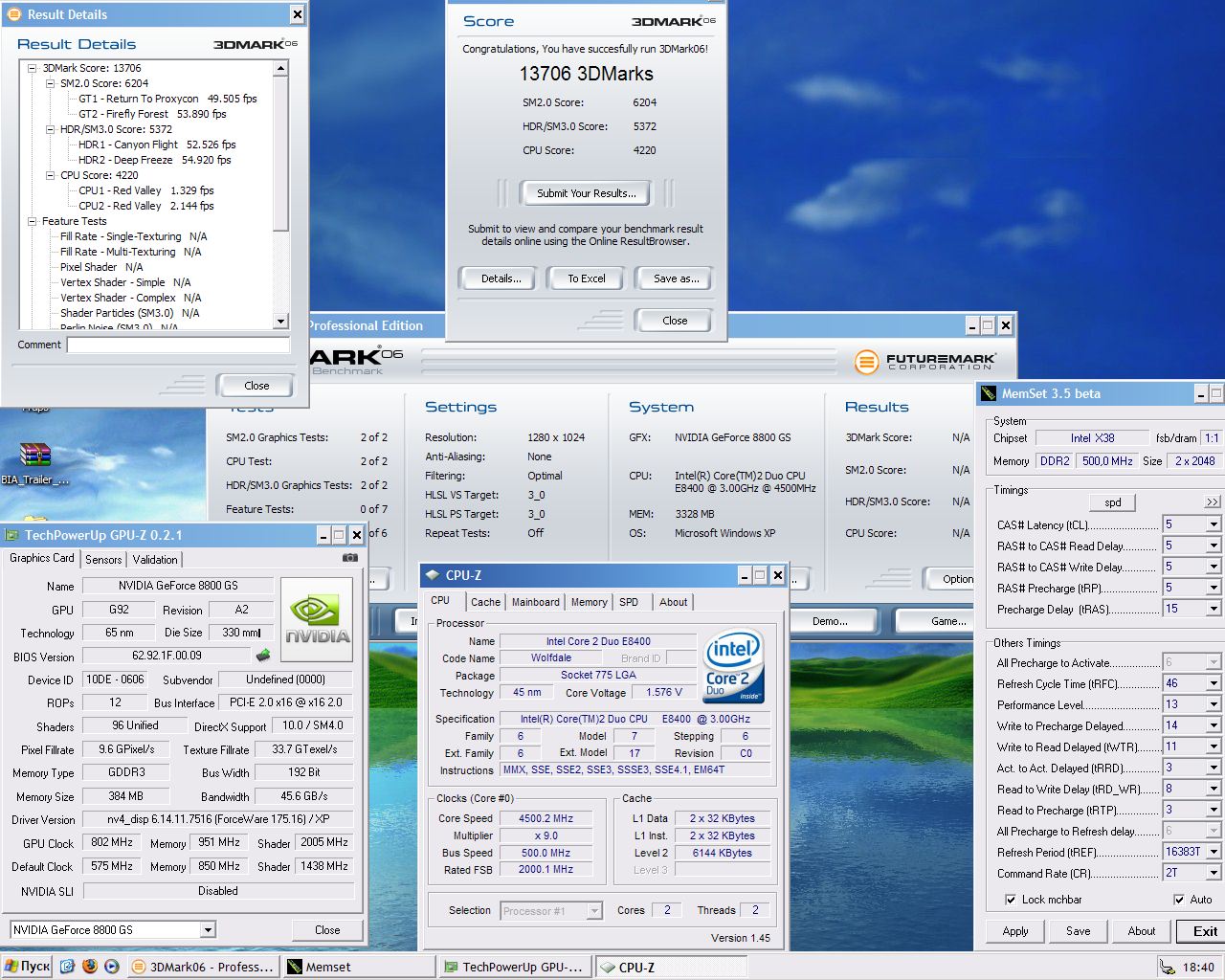
Task: Expand MemSet timings with the >> button
Action: (x=1213, y=501)
